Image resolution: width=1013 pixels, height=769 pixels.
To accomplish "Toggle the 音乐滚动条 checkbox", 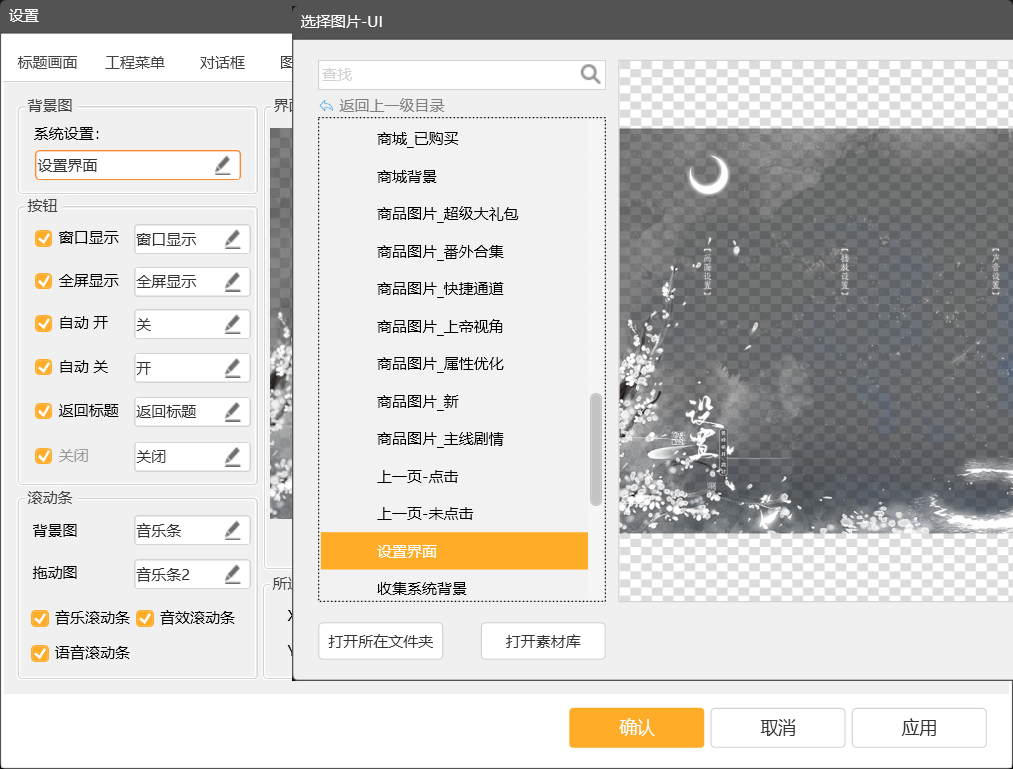I will point(40,618).
